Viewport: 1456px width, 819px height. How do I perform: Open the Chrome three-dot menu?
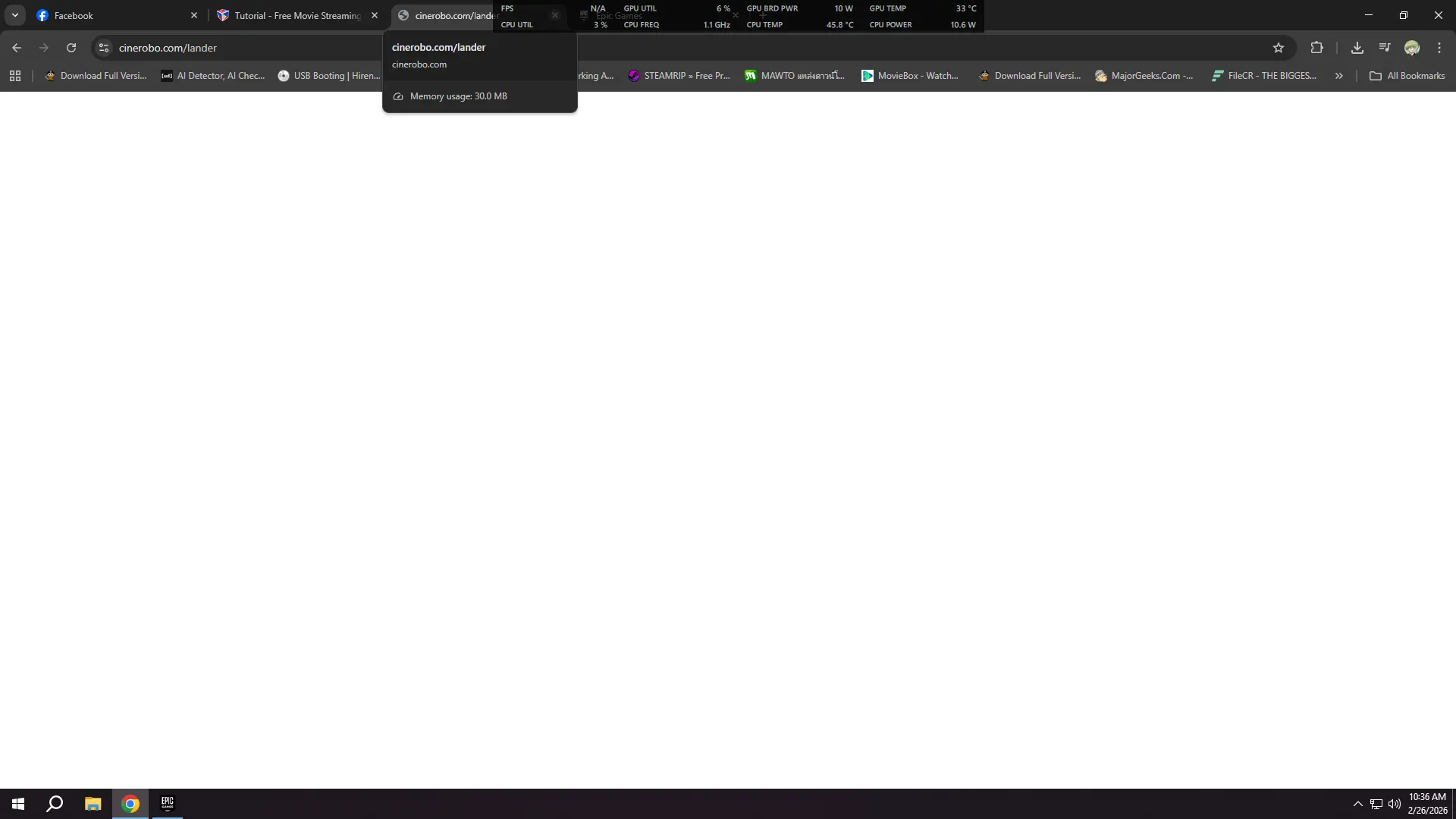click(1439, 48)
